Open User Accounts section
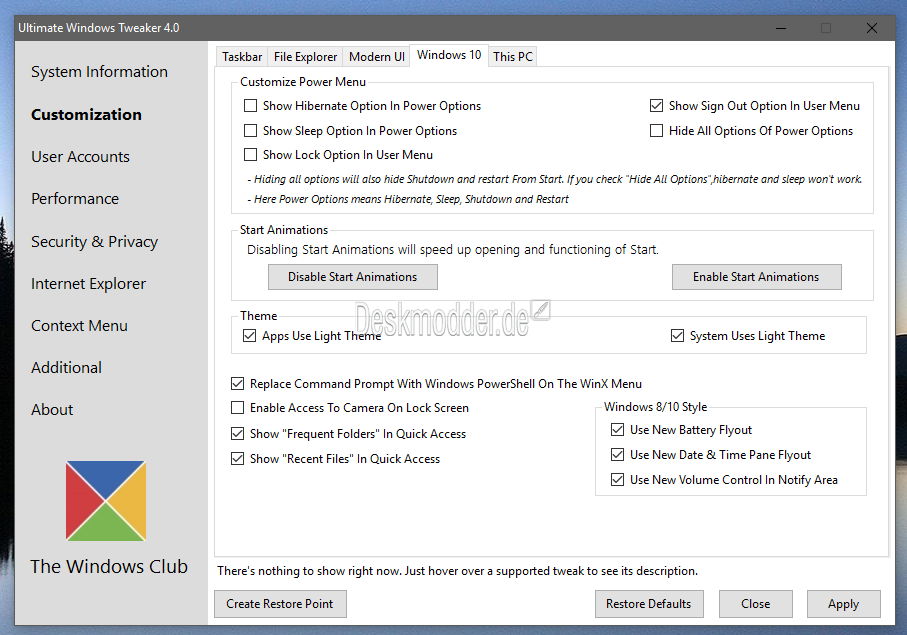This screenshot has height=635, width=907. (x=80, y=157)
